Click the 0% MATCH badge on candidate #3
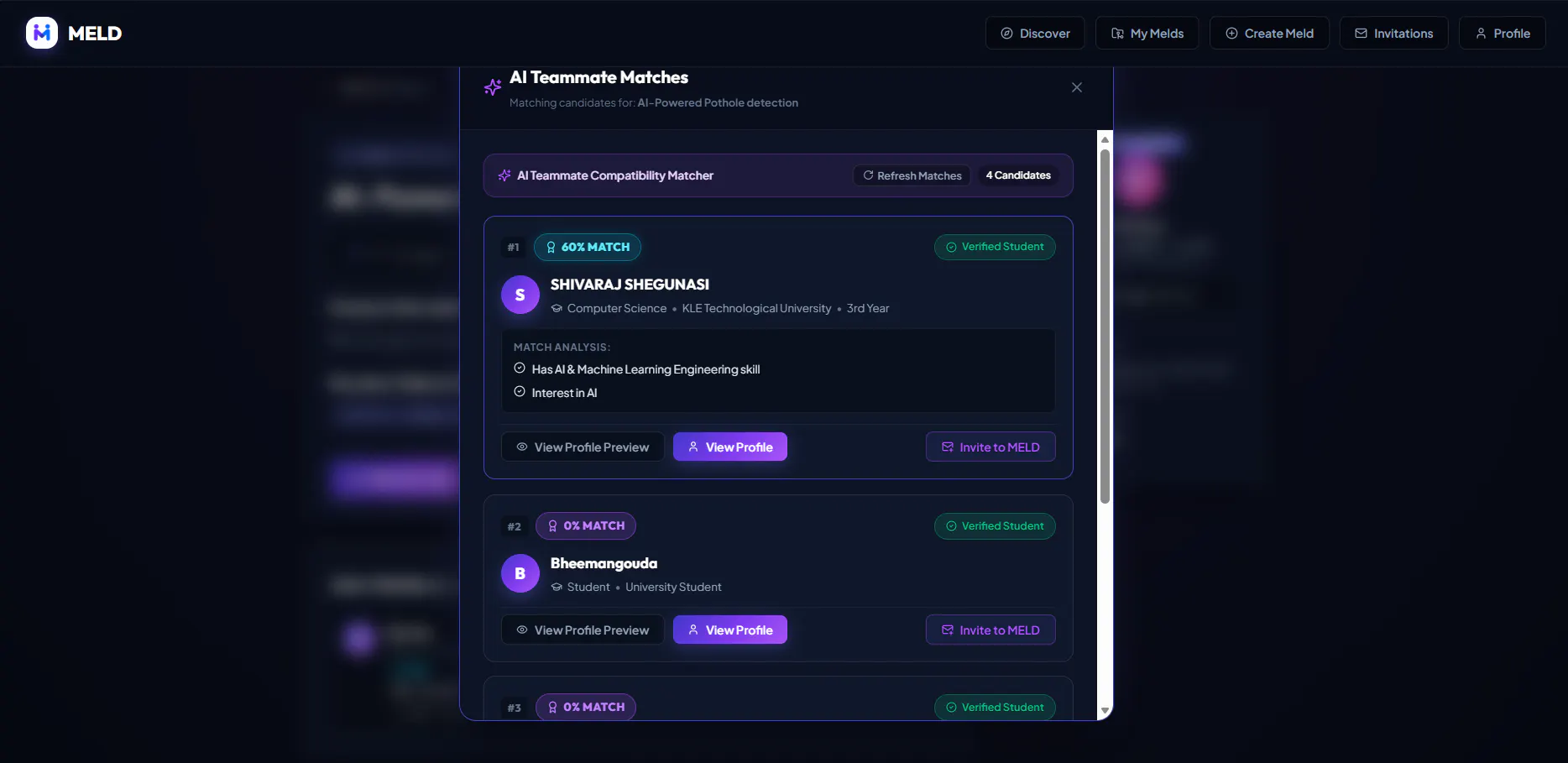1568x763 pixels. [x=586, y=707]
